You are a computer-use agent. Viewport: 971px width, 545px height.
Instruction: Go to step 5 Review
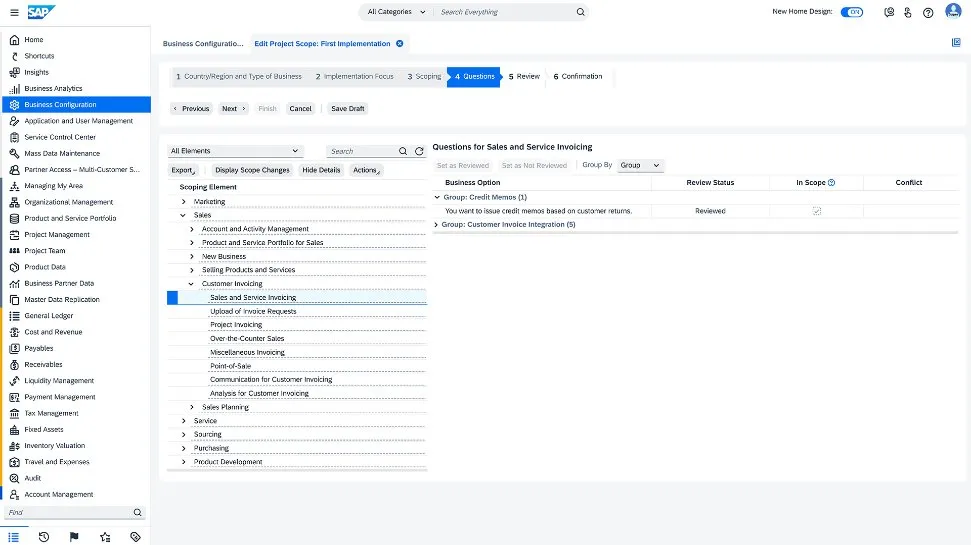click(524, 77)
